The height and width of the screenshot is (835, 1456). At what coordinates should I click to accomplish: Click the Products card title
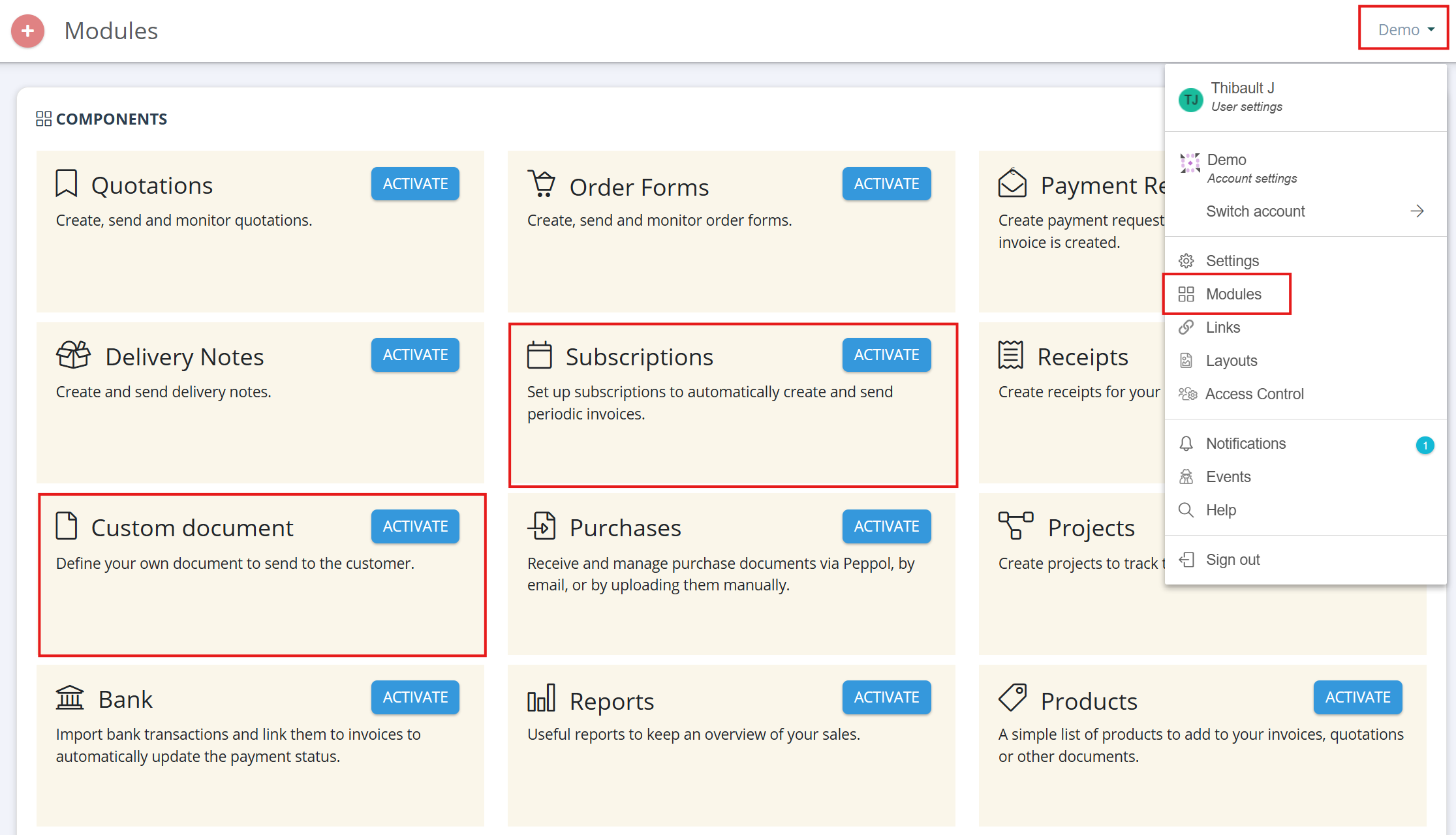point(1089,701)
